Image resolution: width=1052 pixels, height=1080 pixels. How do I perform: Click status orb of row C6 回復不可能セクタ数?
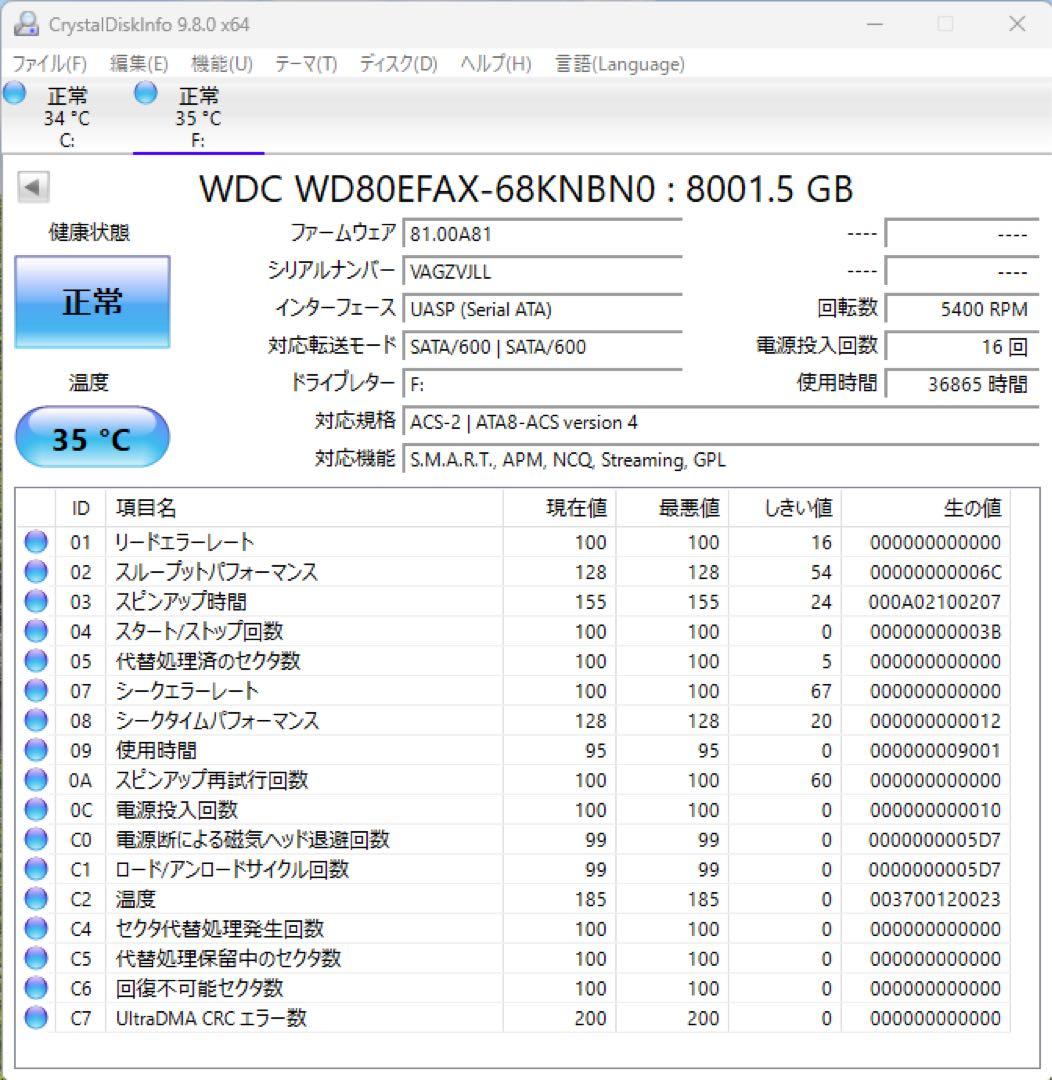click(36, 988)
